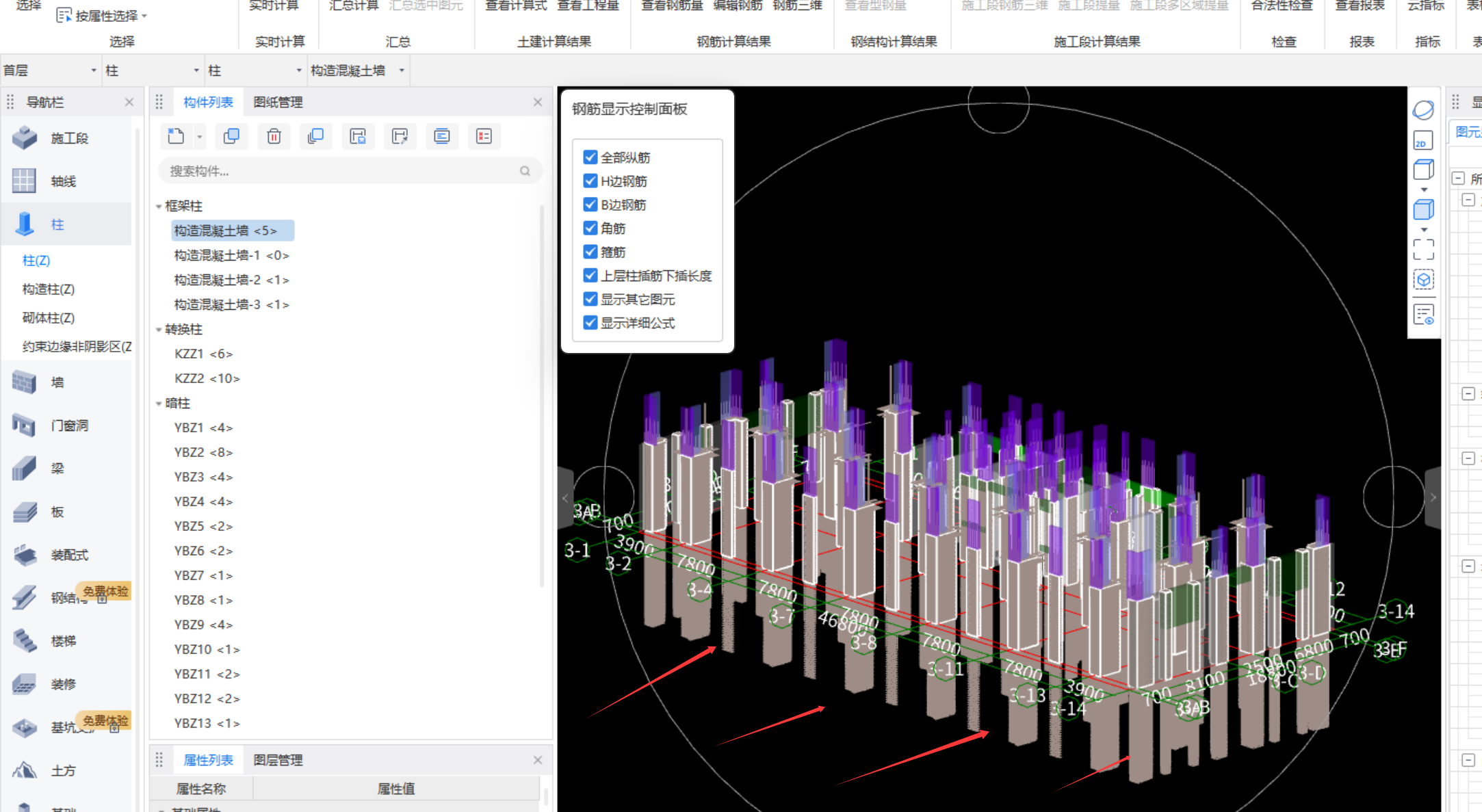1482x812 pixels.
Task: Click the new component icon
Action: click(176, 136)
